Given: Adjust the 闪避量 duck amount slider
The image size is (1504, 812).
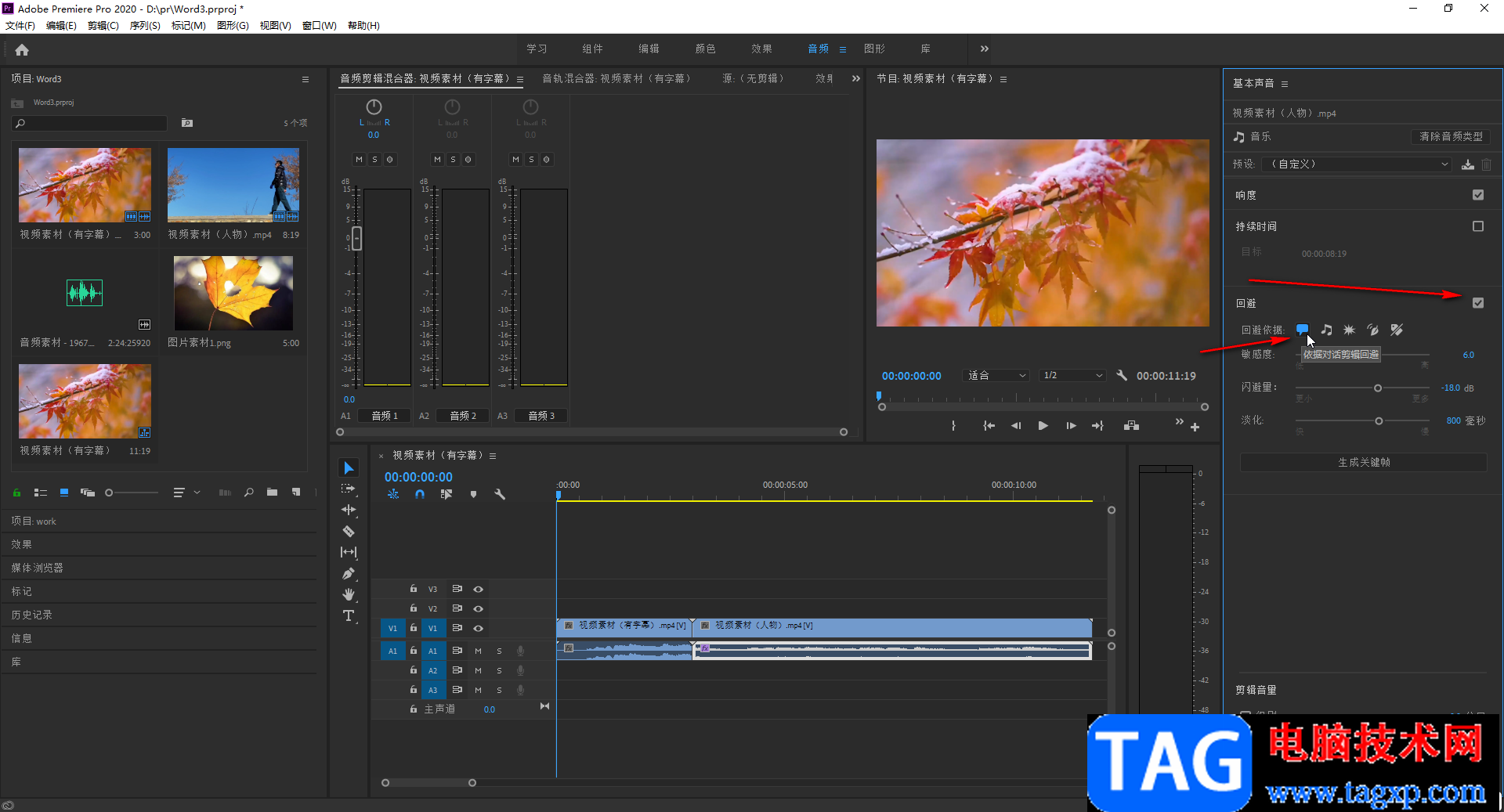Looking at the screenshot, I should click(1377, 388).
